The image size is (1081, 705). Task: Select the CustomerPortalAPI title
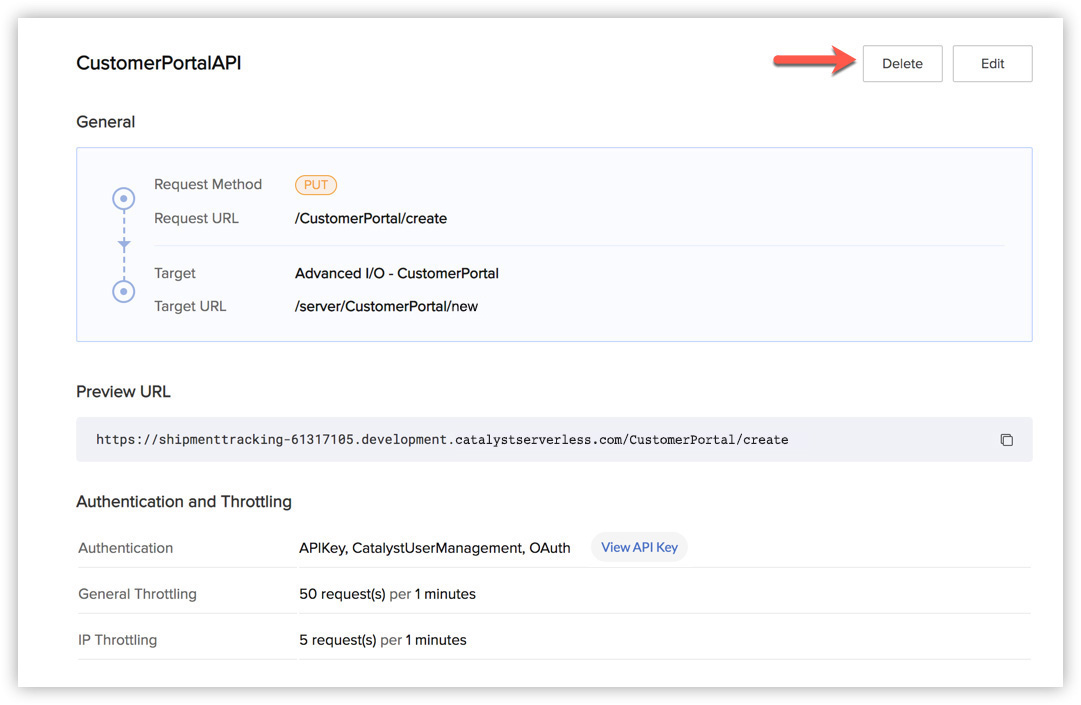pos(159,63)
